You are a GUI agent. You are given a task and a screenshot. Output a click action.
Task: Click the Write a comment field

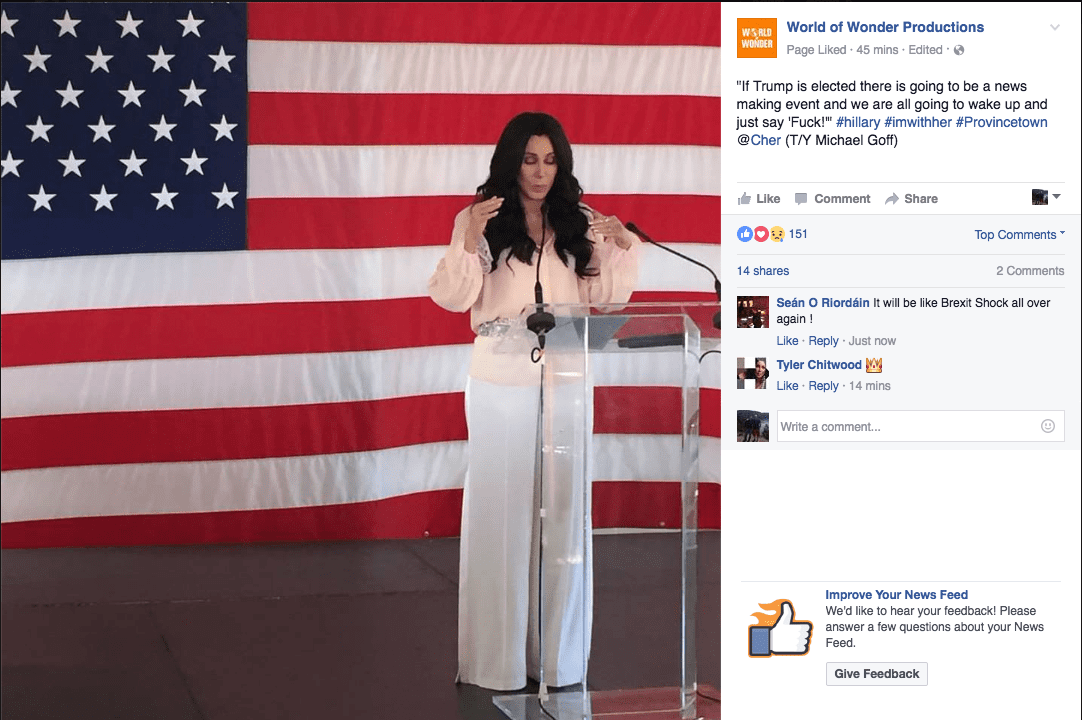[921, 426]
